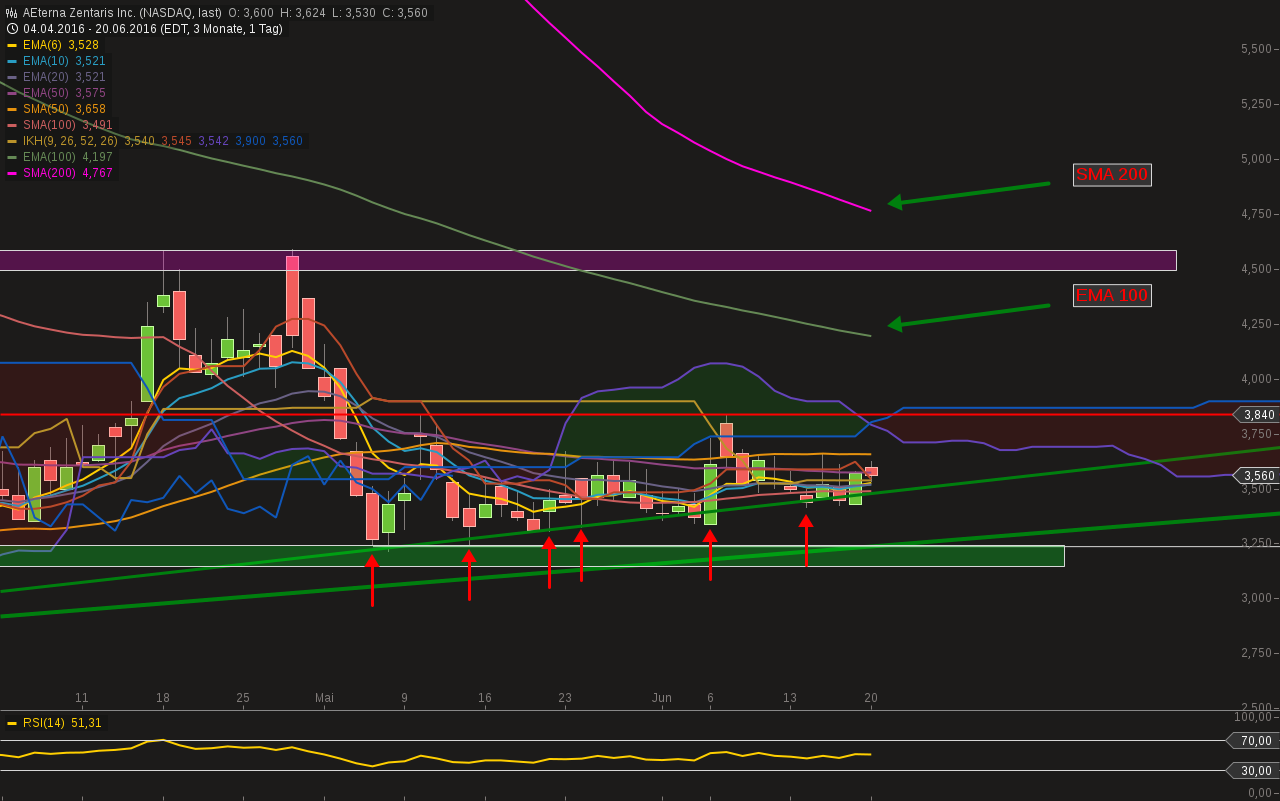Click the cyan EMA(10) color swatch
Viewport: 1280px width, 801px height.
(12, 61)
